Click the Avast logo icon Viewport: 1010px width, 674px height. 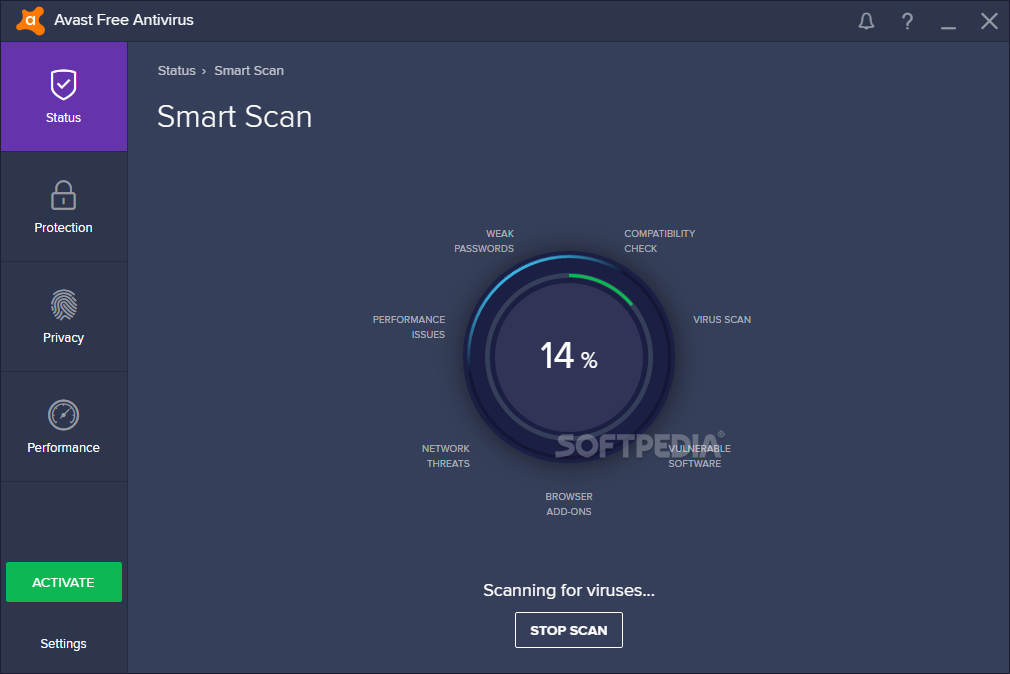tap(31, 20)
